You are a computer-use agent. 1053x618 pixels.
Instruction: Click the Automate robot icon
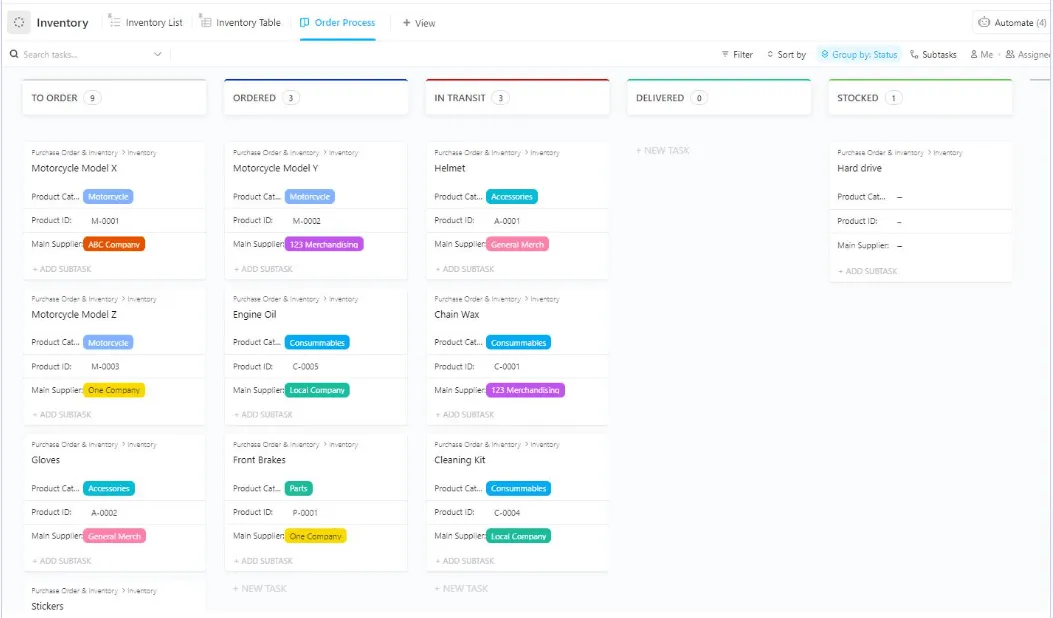pyautogui.click(x=985, y=22)
